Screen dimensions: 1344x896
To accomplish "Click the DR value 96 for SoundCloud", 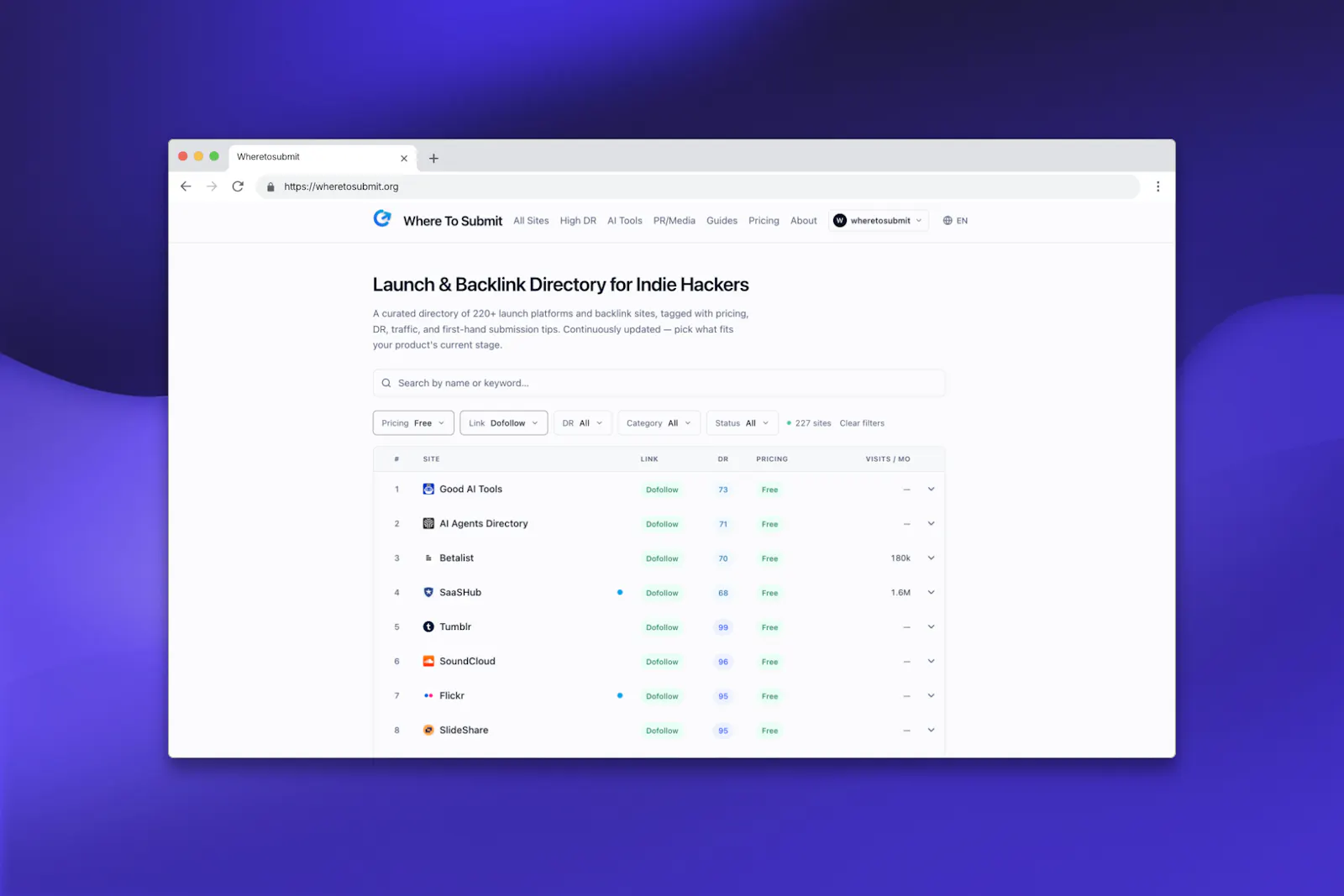I will [723, 662].
